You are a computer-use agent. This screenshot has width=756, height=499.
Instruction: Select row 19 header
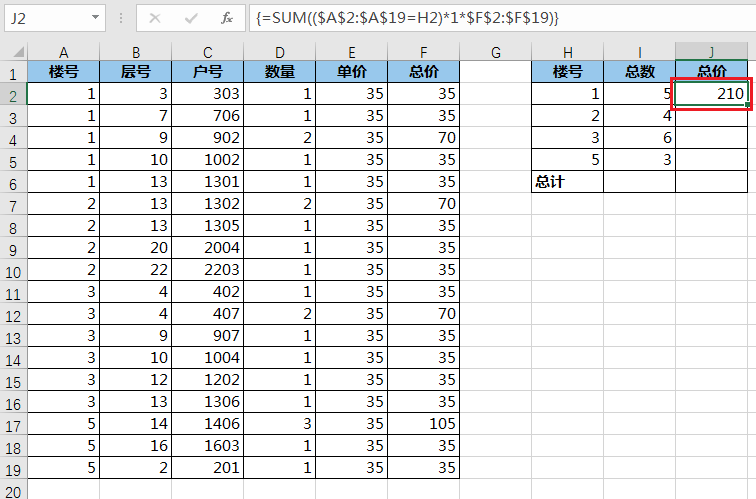(x=14, y=468)
